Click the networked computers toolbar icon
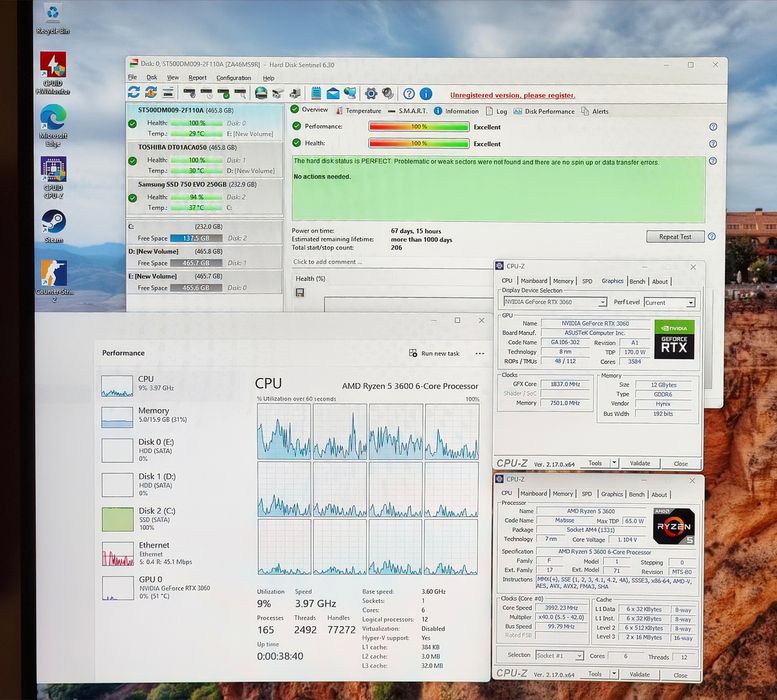This screenshot has height=700, width=777. pyautogui.click(x=350, y=93)
